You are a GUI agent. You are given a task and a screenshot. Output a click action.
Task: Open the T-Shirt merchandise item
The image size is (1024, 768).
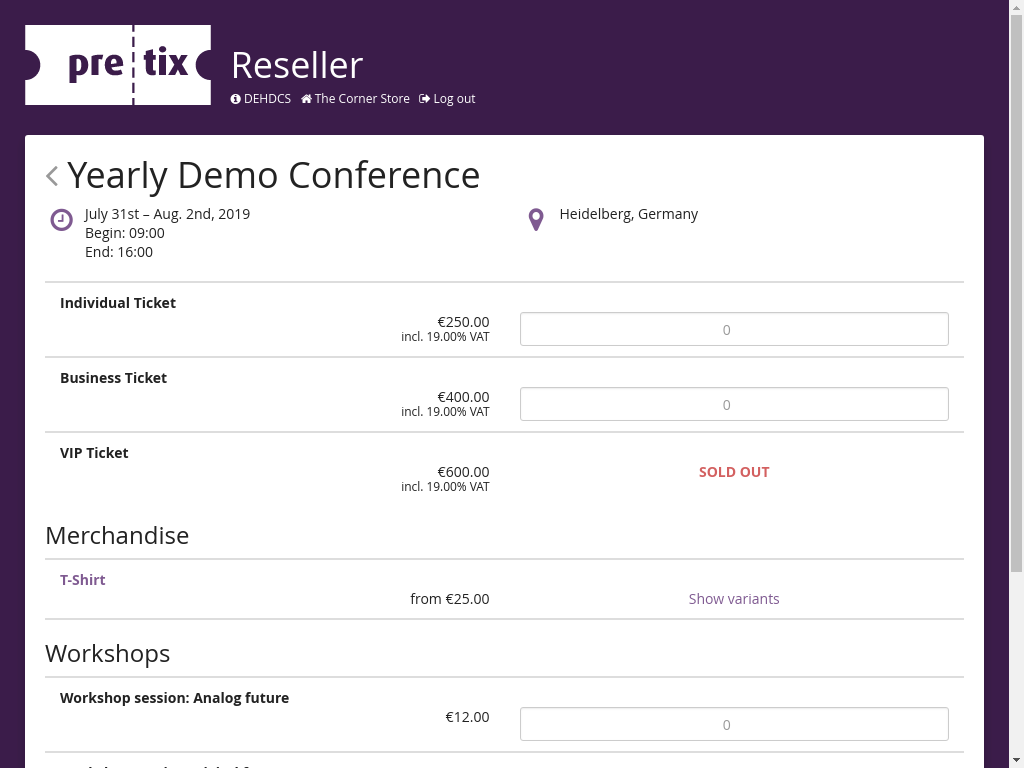click(x=83, y=580)
